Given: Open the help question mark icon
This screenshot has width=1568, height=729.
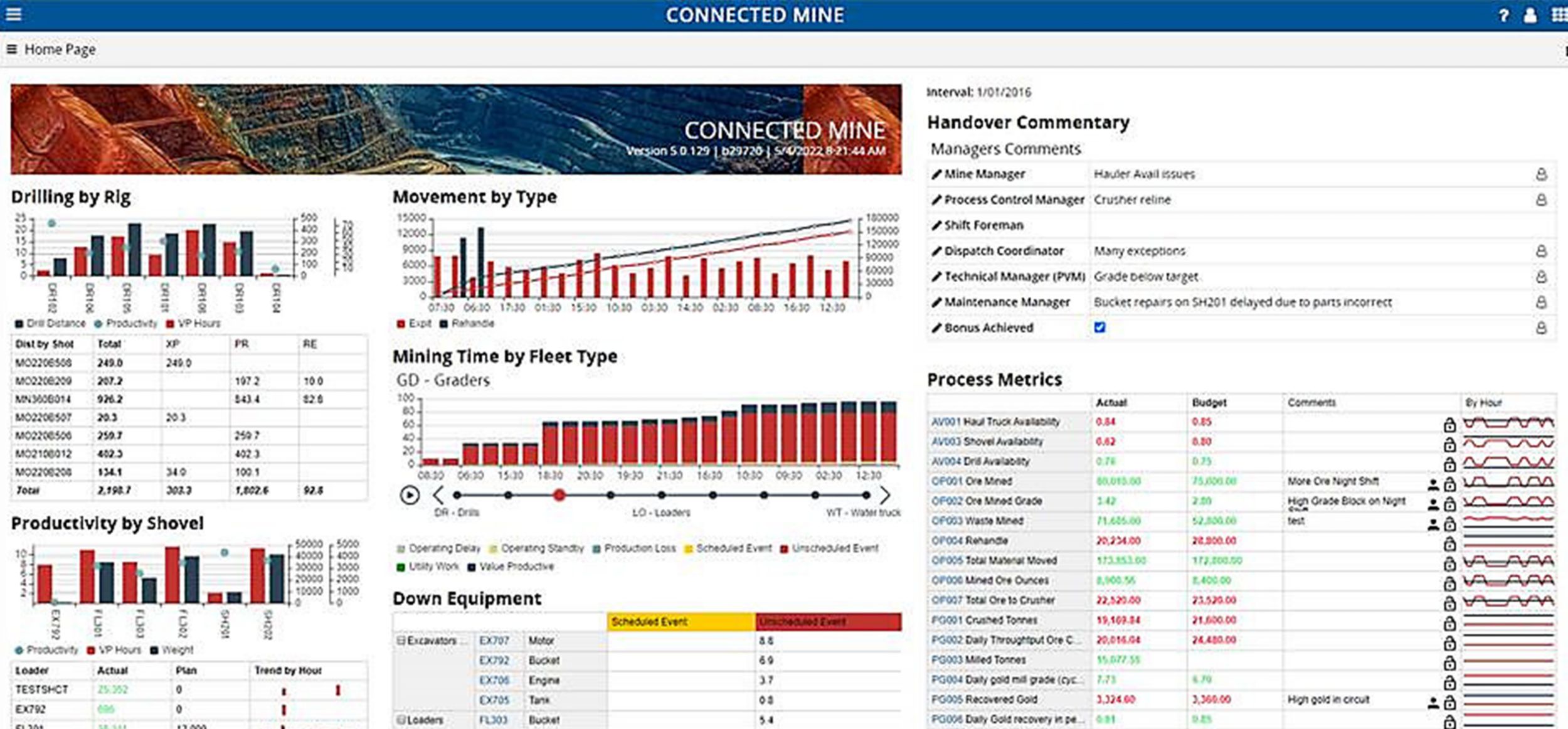Looking at the screenshot, I should point(1503,16).
